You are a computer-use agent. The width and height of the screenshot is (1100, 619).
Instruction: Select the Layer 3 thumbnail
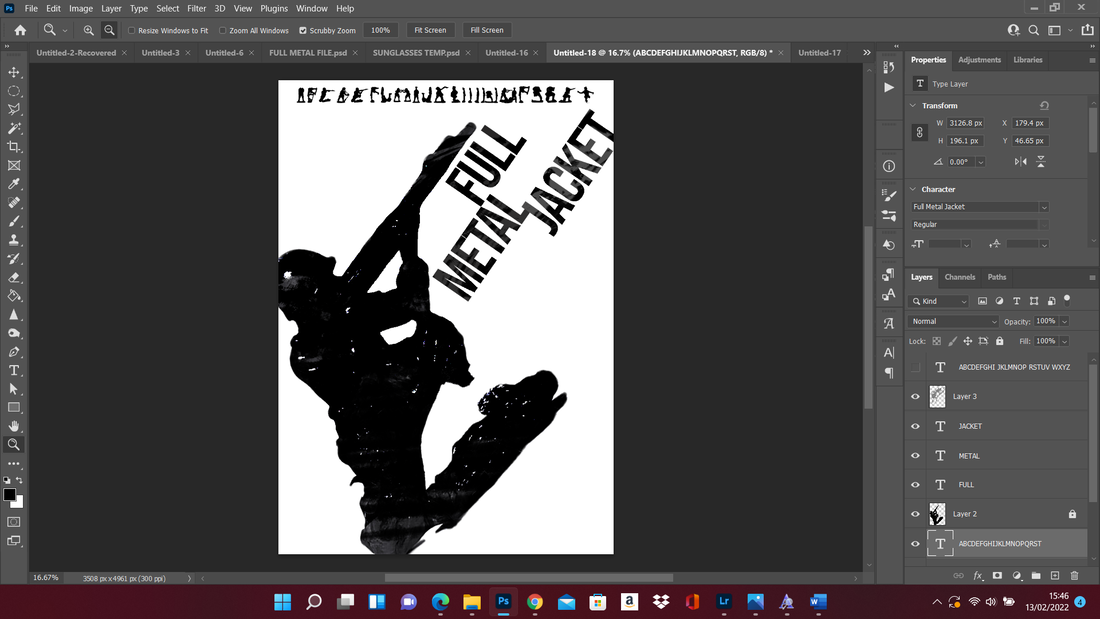pos(937,397)
